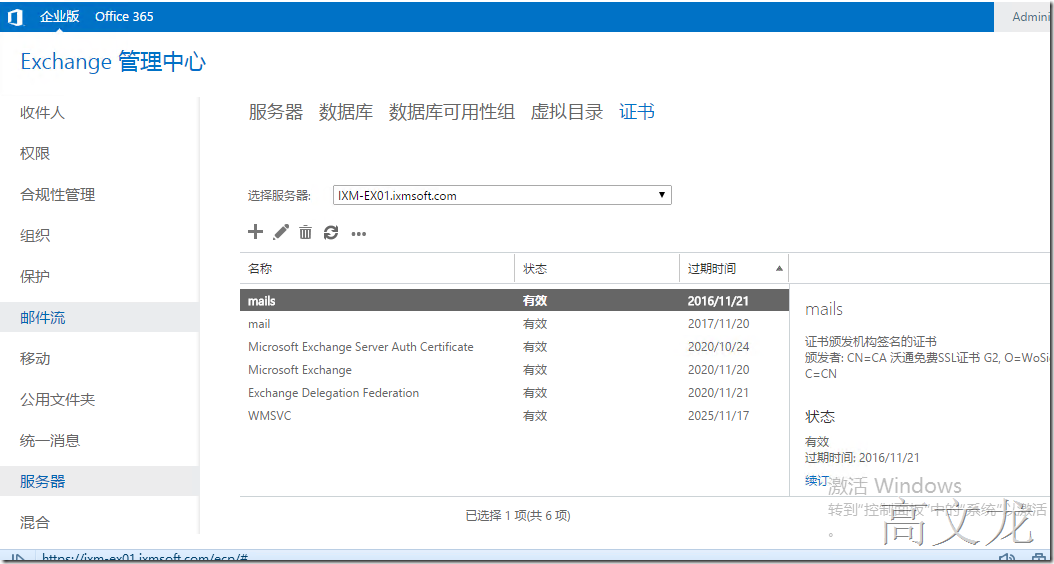Click the Exchange 管理中心 title
This screenshot has height=564, width=1054.
click(113, 62)
